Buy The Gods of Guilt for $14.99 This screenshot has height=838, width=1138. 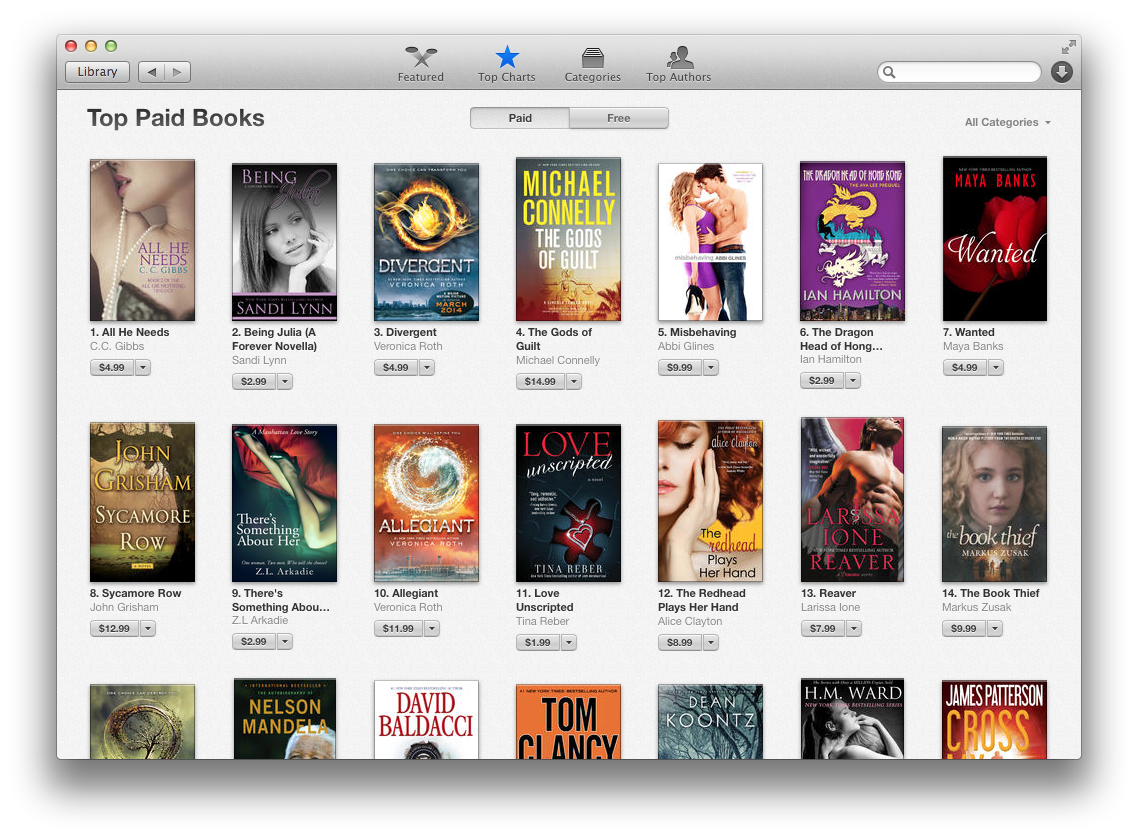[540, 381]
